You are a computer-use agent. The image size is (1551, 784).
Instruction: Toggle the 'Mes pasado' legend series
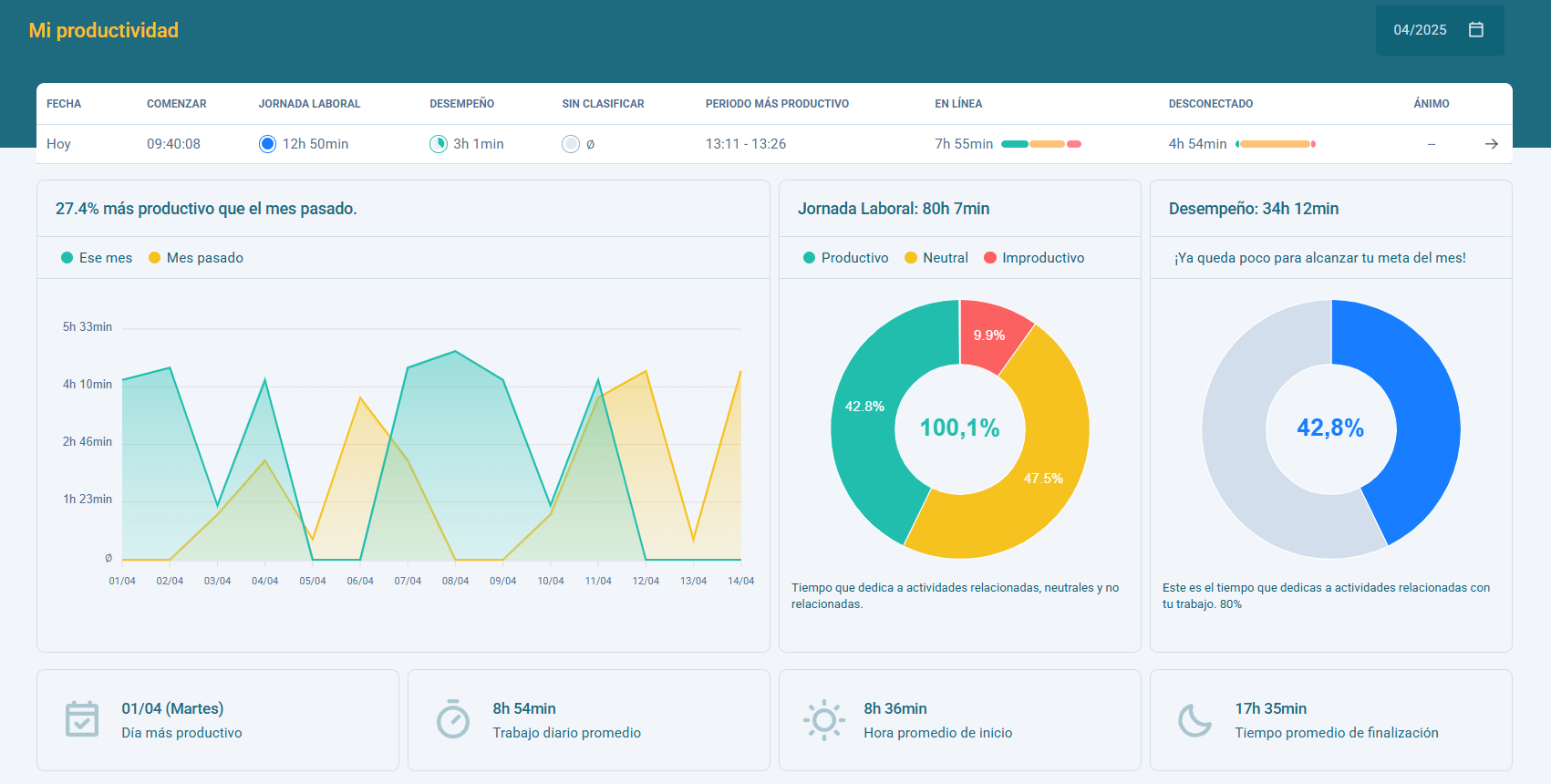click(195, 258)
